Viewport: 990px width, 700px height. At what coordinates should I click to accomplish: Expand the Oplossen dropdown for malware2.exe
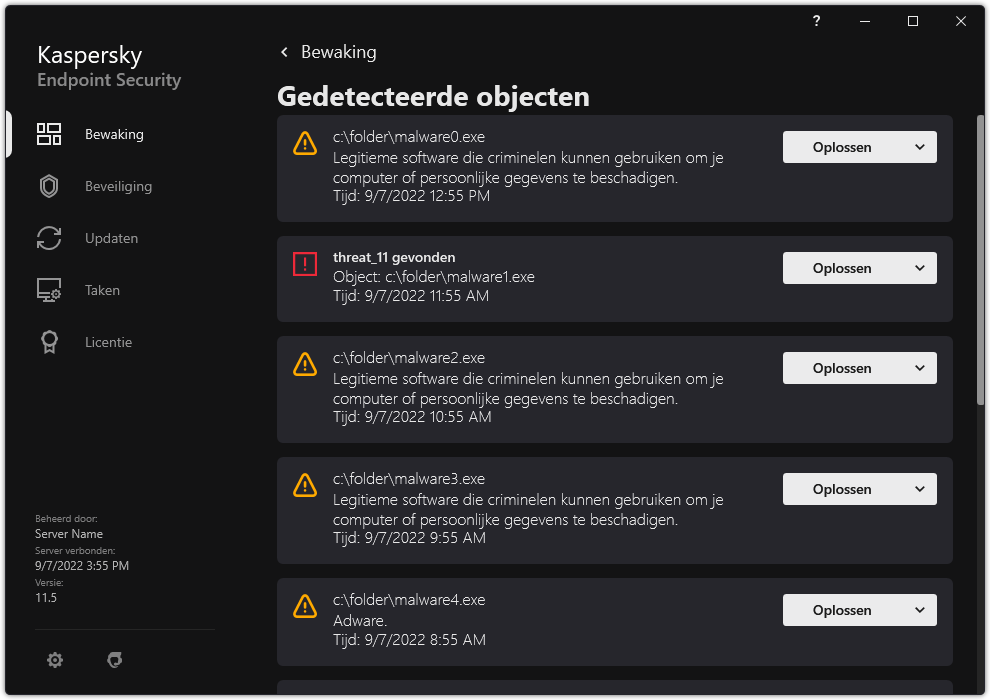point(922,368)
